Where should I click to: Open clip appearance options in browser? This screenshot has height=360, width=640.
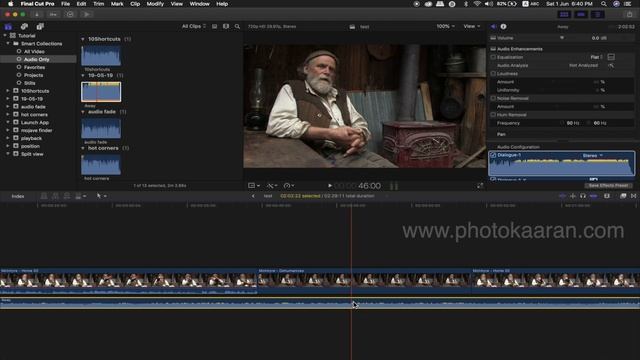pyautogui.click(x=226, y=27)
